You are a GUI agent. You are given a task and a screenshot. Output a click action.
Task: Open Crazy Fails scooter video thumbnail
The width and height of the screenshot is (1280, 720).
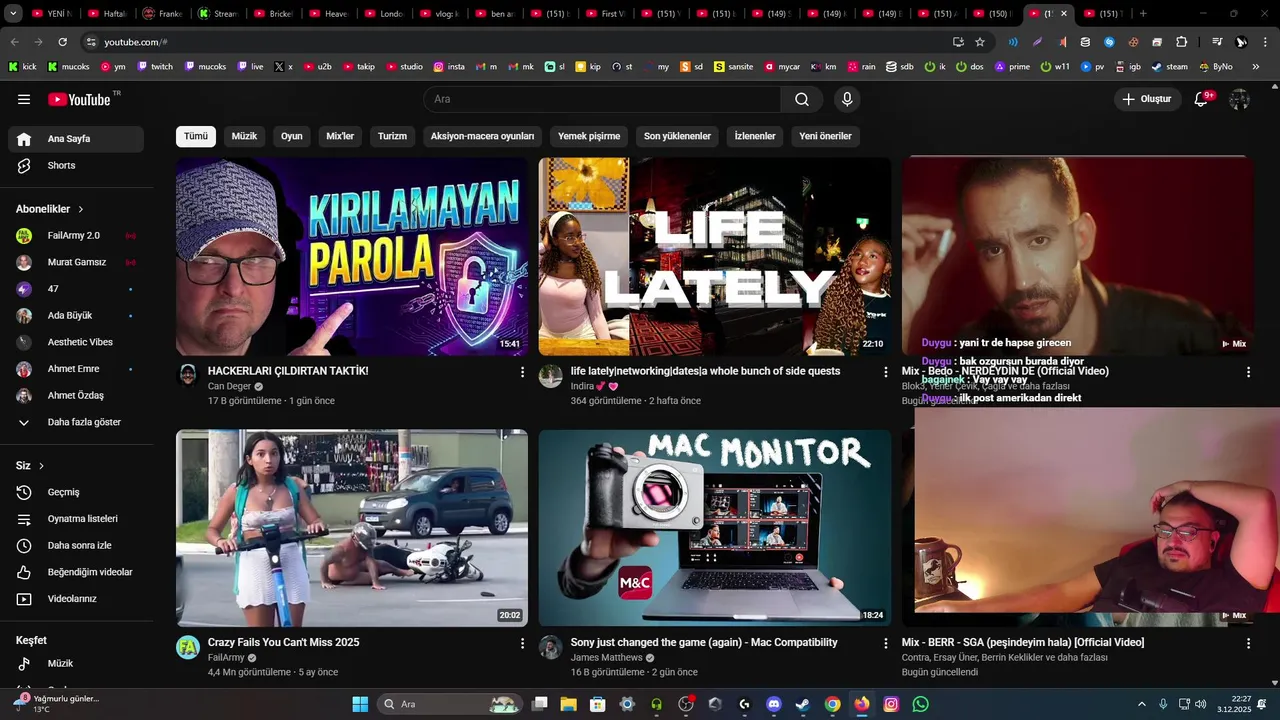(x=352, y=528)
